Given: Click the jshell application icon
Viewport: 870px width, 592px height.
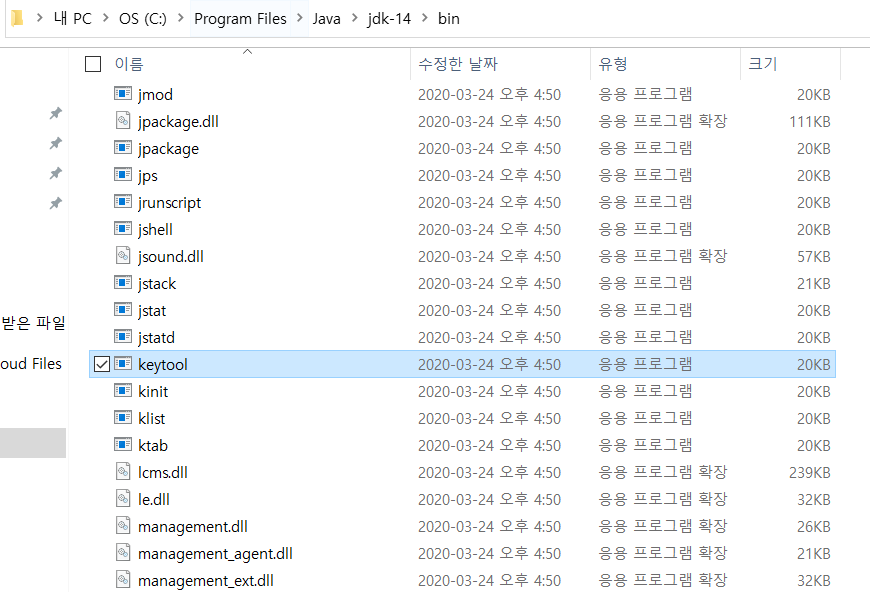Looking at the screenshot, I should (123, 229).
